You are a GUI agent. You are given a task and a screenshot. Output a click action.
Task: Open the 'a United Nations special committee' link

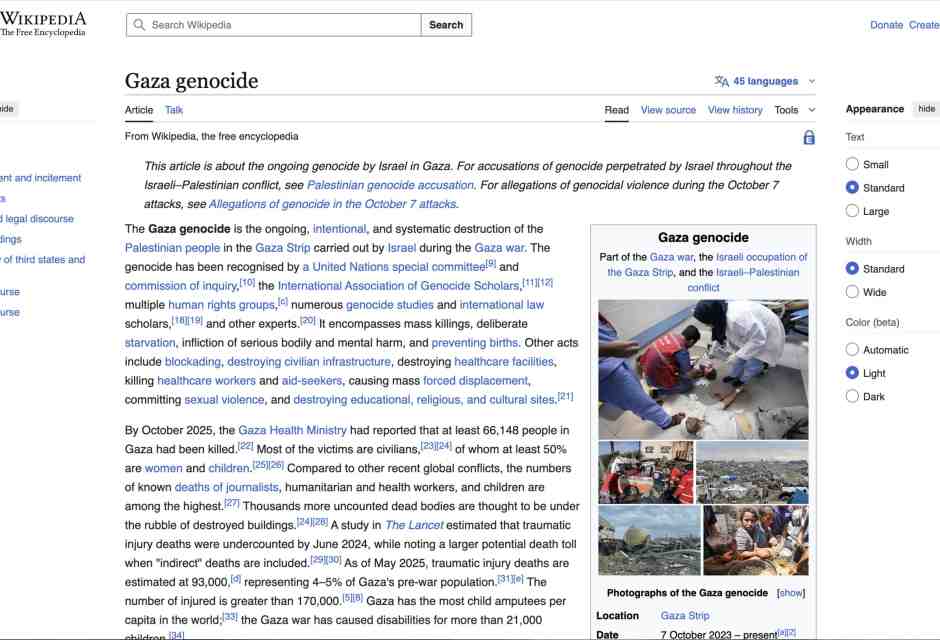[394, 267]
